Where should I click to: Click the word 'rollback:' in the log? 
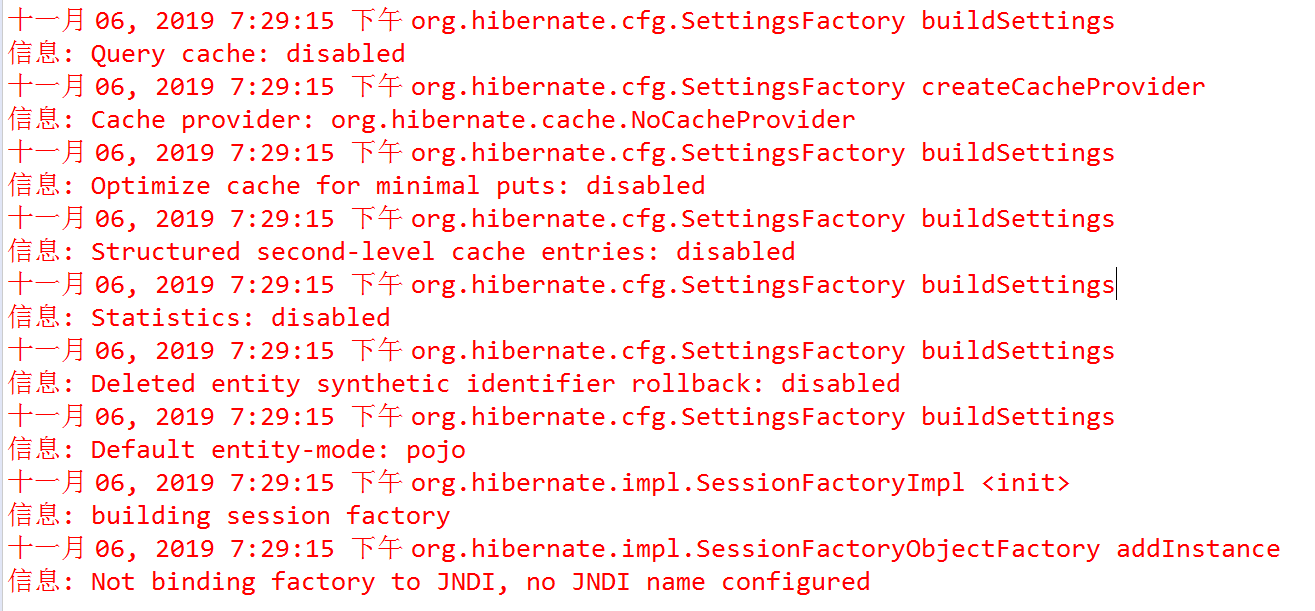[x=698, y=384]
